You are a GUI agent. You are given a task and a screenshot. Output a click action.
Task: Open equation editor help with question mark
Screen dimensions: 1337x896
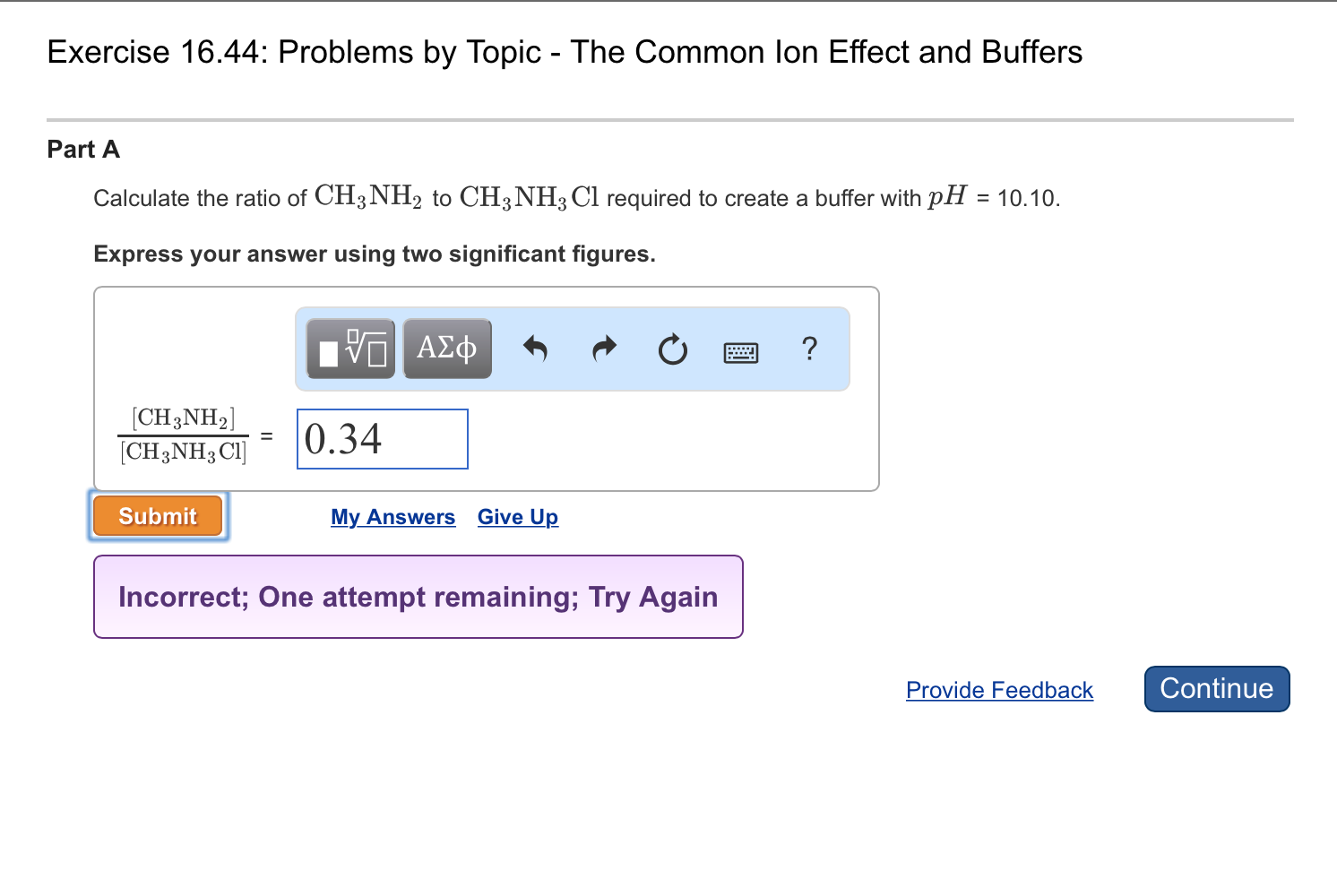pyautogui.click(x=809, y=349)
